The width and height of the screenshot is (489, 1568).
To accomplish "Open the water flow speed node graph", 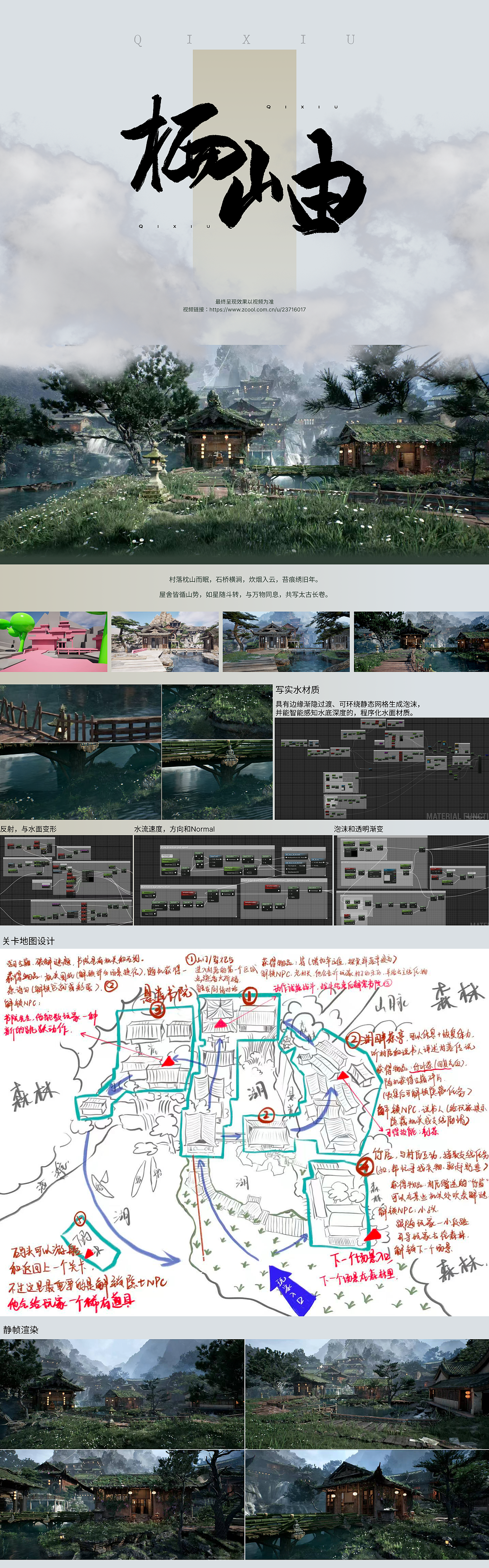I will coord(233,880).
